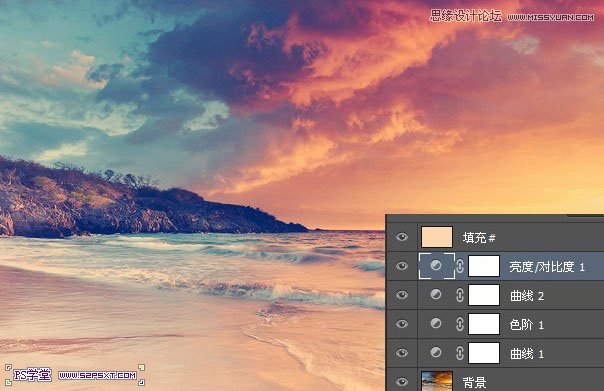
Task: Unlink the mask of 曲线 2 layer
Action: (460, 295)
